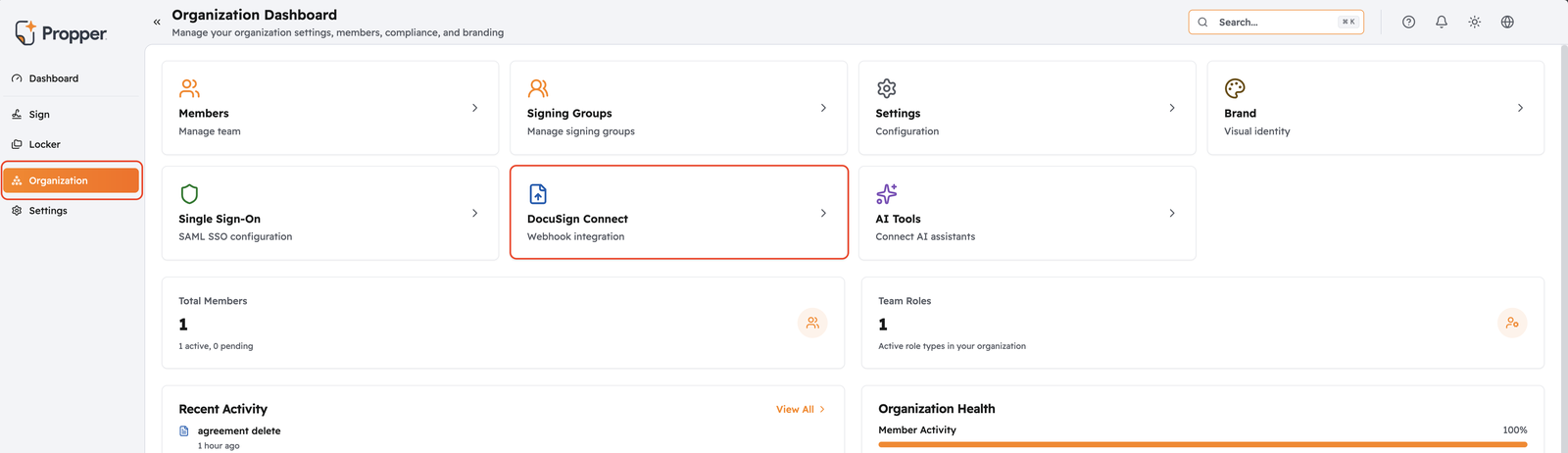The width and height of the screenshot is (1568, 453).
Task: Click the Dashboard gauge icon
Action: [x=17, y=78]
